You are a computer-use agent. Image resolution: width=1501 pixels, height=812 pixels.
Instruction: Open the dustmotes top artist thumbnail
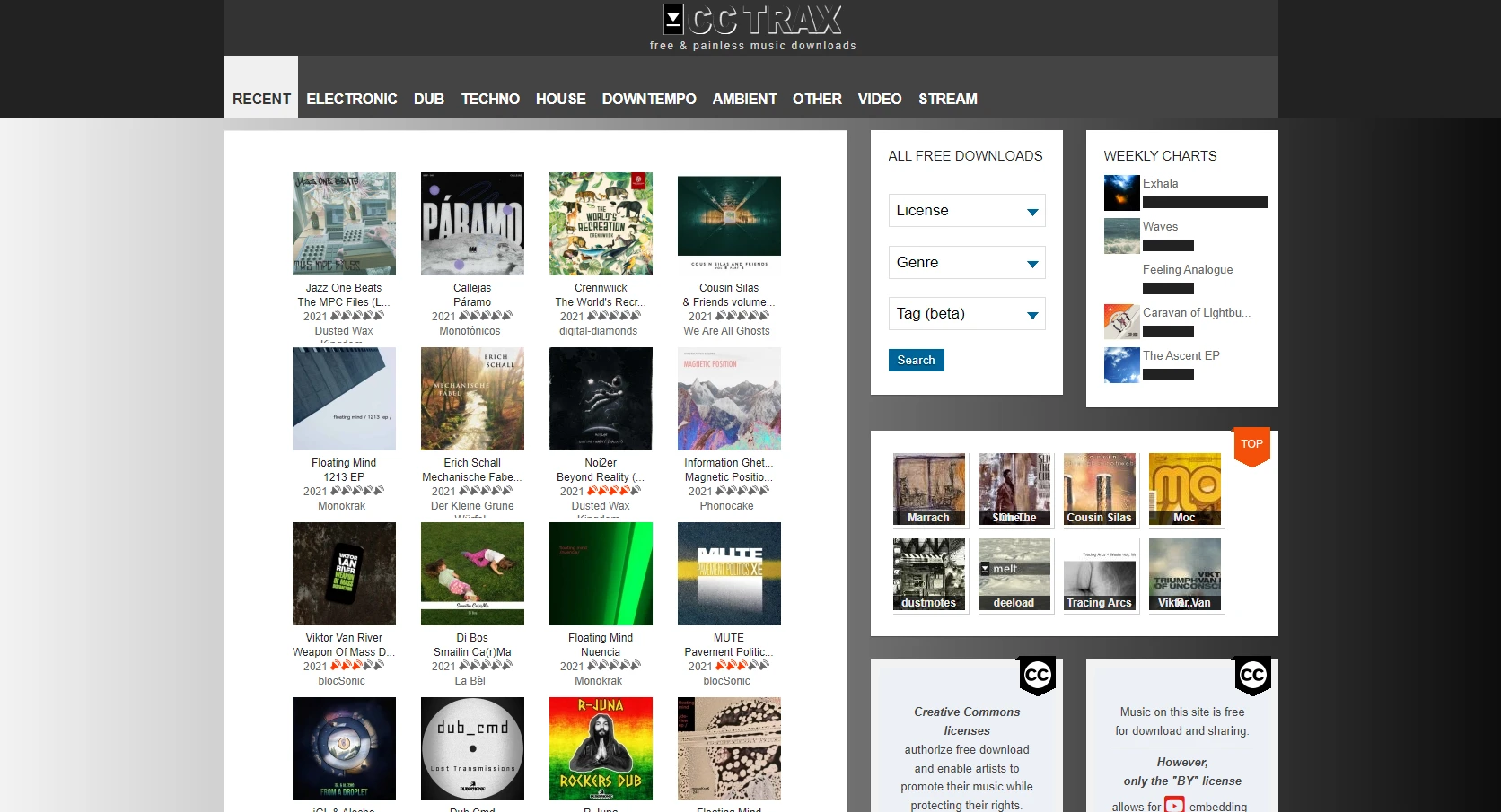(929, 574)
